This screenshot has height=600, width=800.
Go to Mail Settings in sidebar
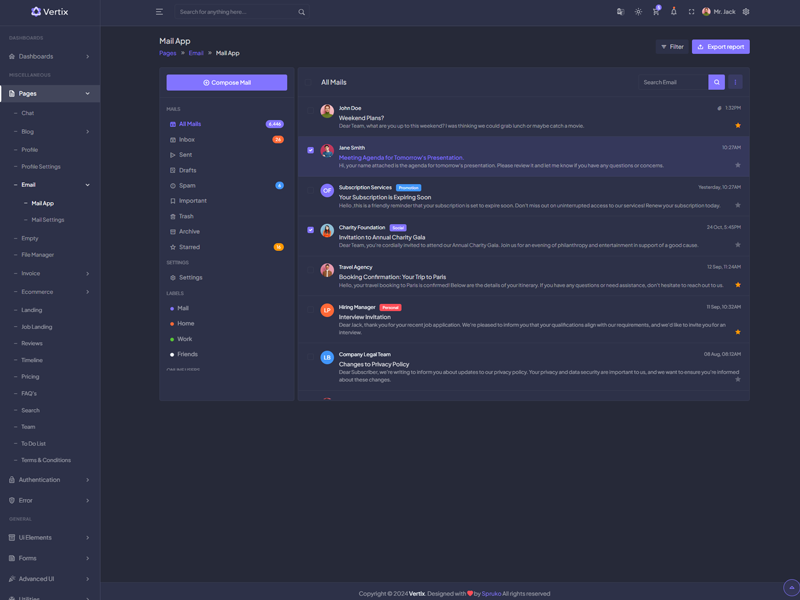pos(47,220)
